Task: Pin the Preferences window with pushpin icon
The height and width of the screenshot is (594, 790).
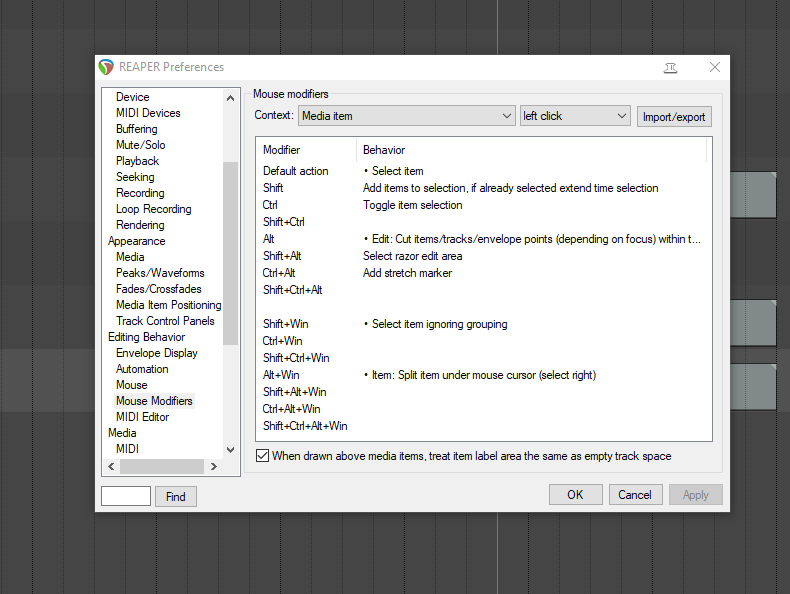Action: pos(670,68)
